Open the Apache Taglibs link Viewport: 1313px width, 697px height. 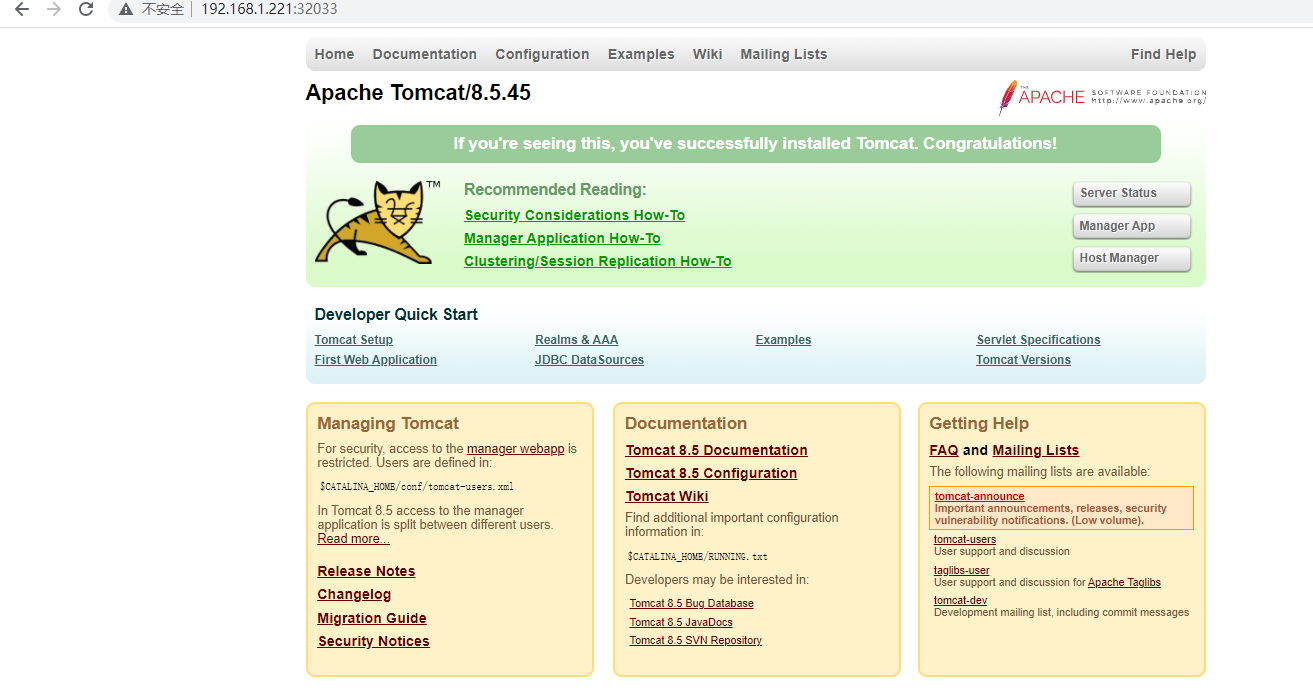(x=1125, y=582)
